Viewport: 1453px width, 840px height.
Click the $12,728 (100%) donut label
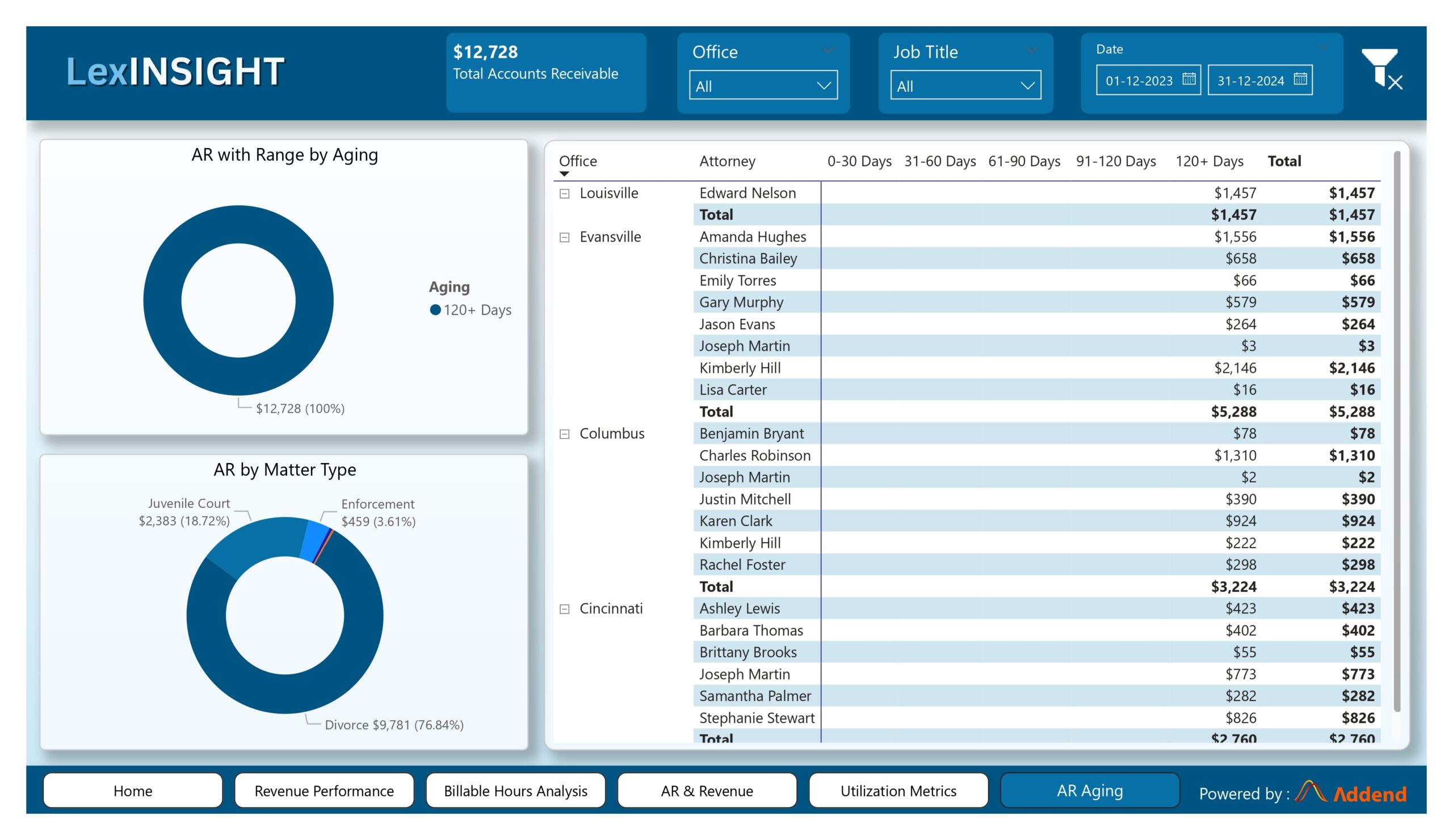pyautogui.click(x=300, y=409)
